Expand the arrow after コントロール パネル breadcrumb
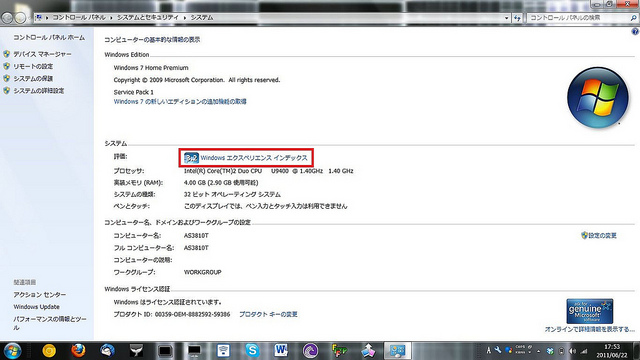640x360 pixels. click(x=111, y=18)
